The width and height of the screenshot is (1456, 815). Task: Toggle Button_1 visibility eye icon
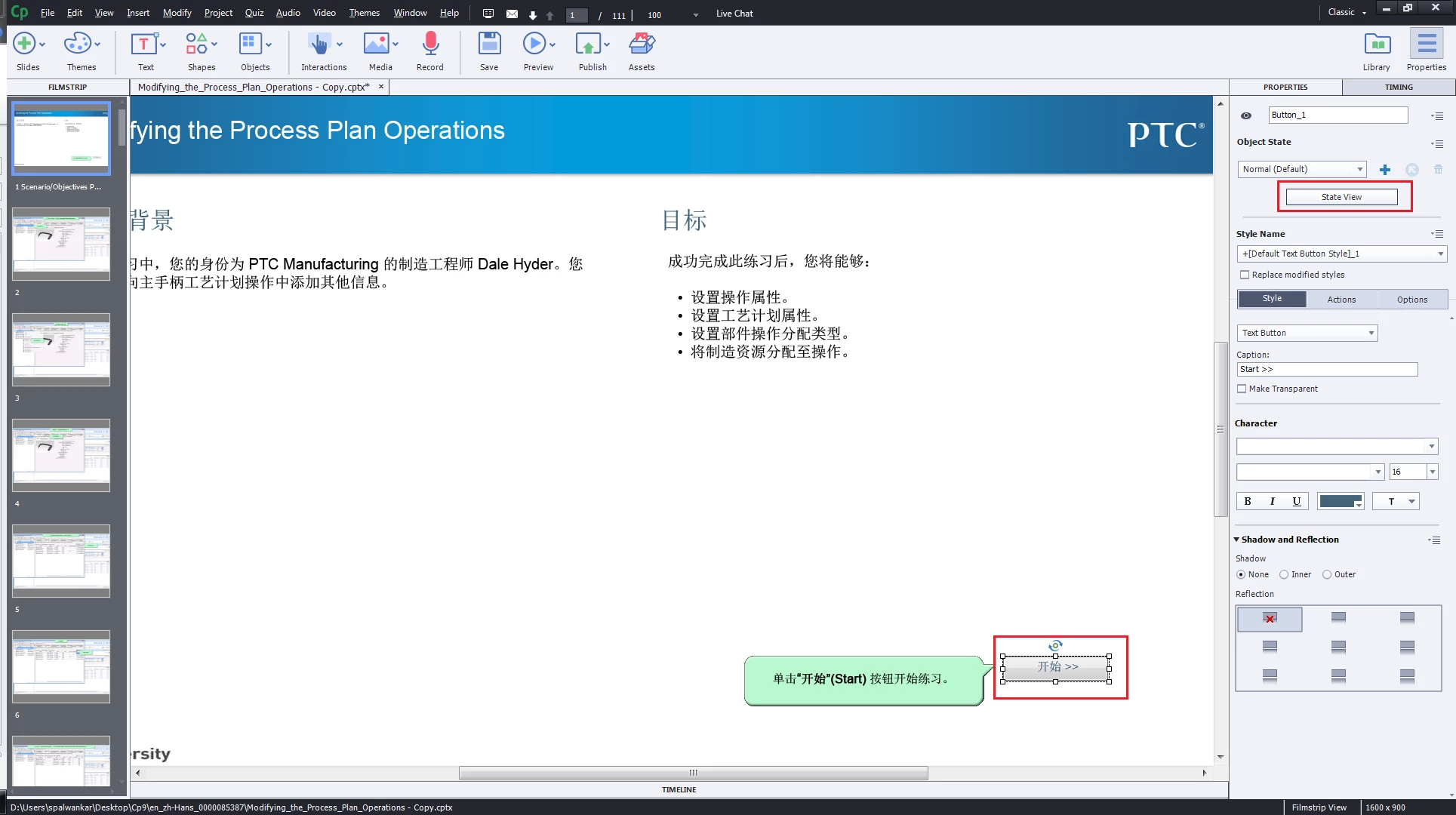(x=1246, y=115)
